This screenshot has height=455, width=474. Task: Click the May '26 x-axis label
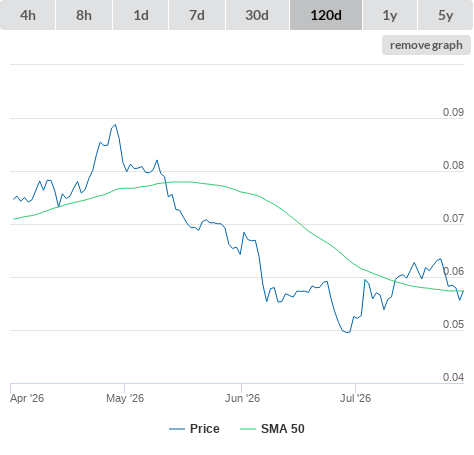125,398
